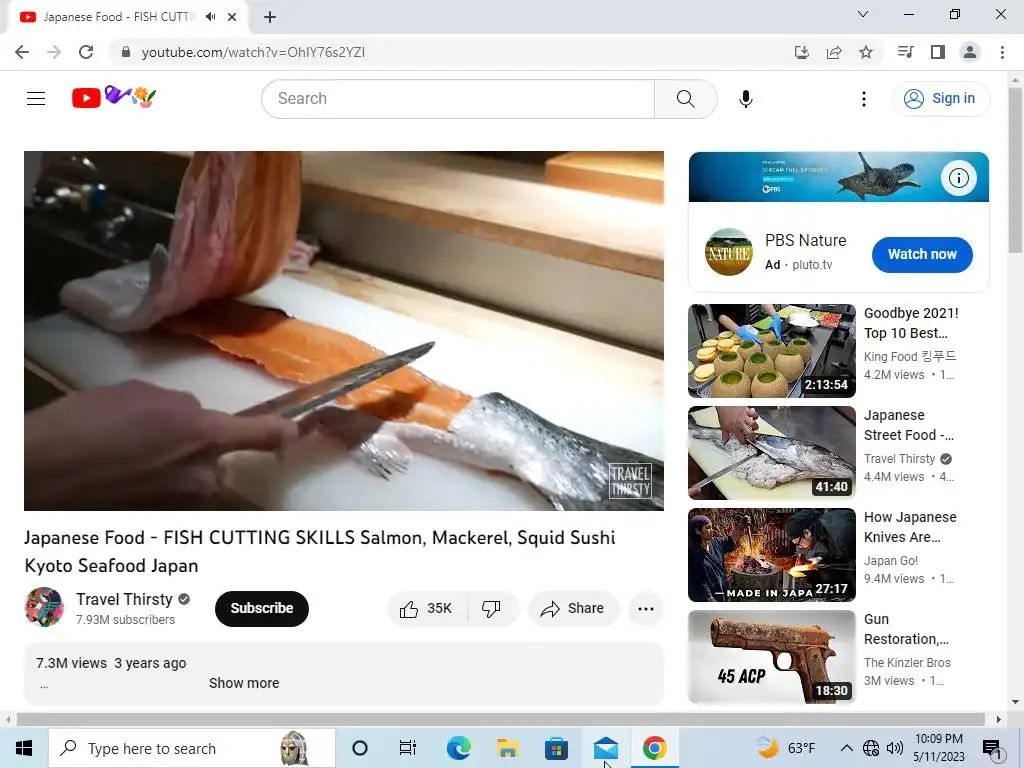
Task: Like the video with thumbs up
Action: pos(427,609)
